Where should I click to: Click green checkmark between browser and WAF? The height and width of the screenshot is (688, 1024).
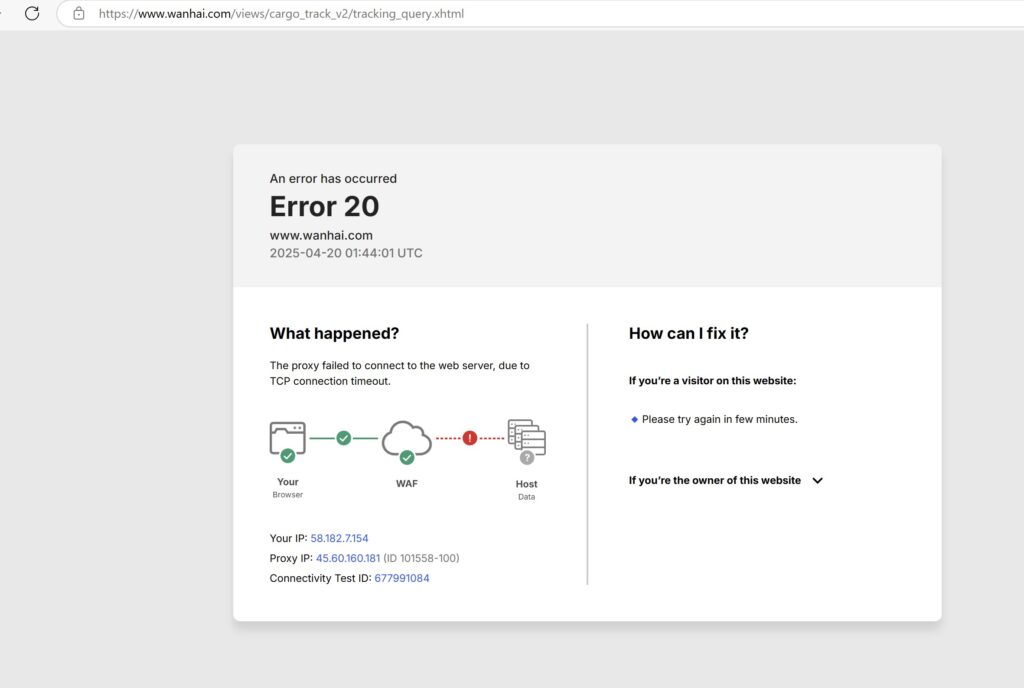[344, 438]
